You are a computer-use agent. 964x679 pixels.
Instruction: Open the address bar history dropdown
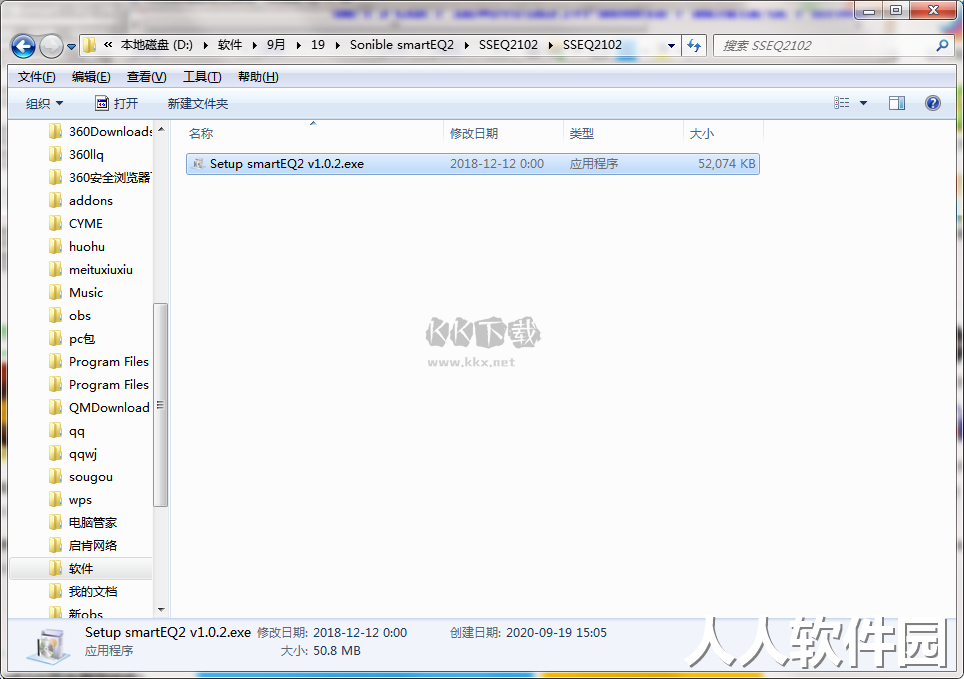point(671,46)
